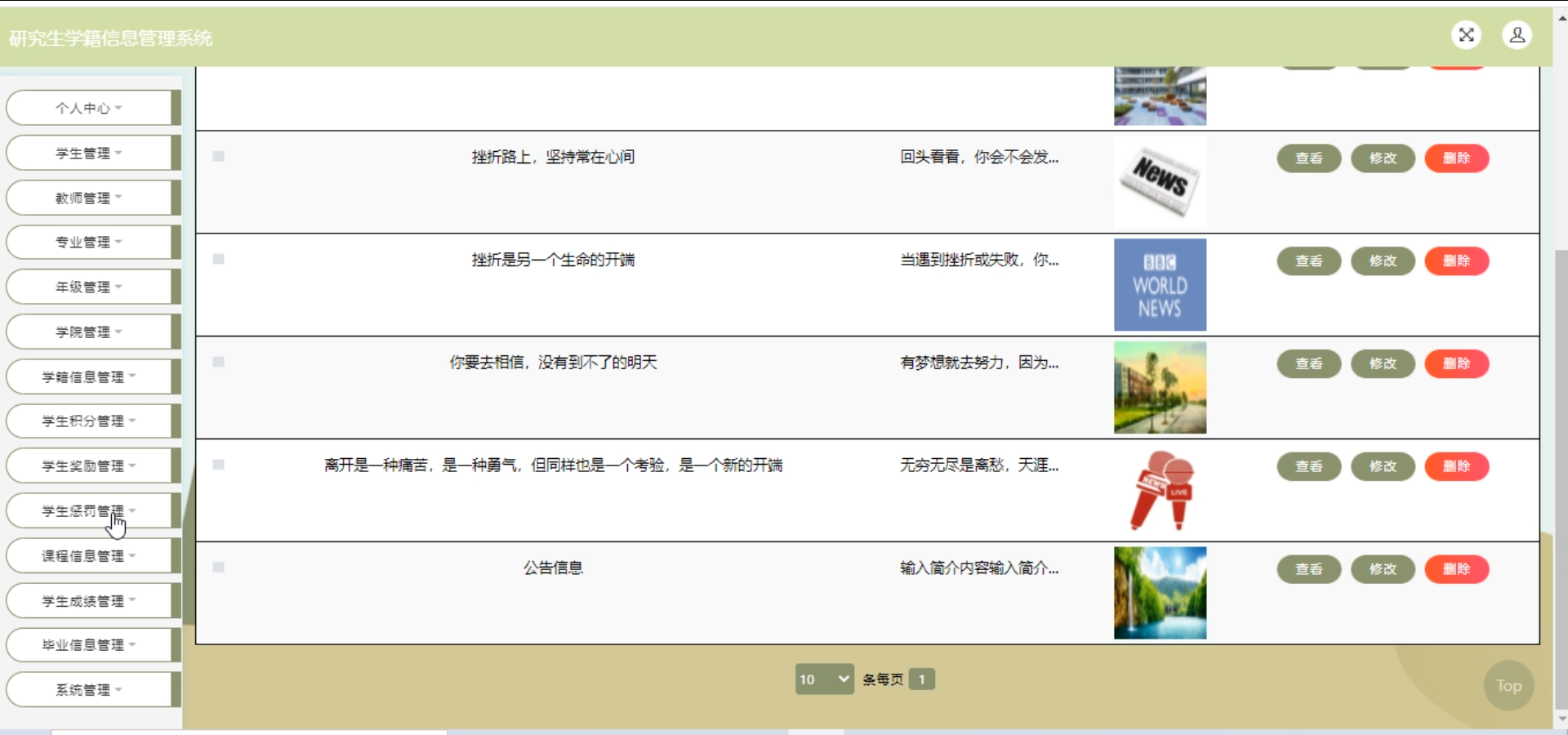Click the intro text 无穷无尽是离愁，天涯...

pos(979,465)
